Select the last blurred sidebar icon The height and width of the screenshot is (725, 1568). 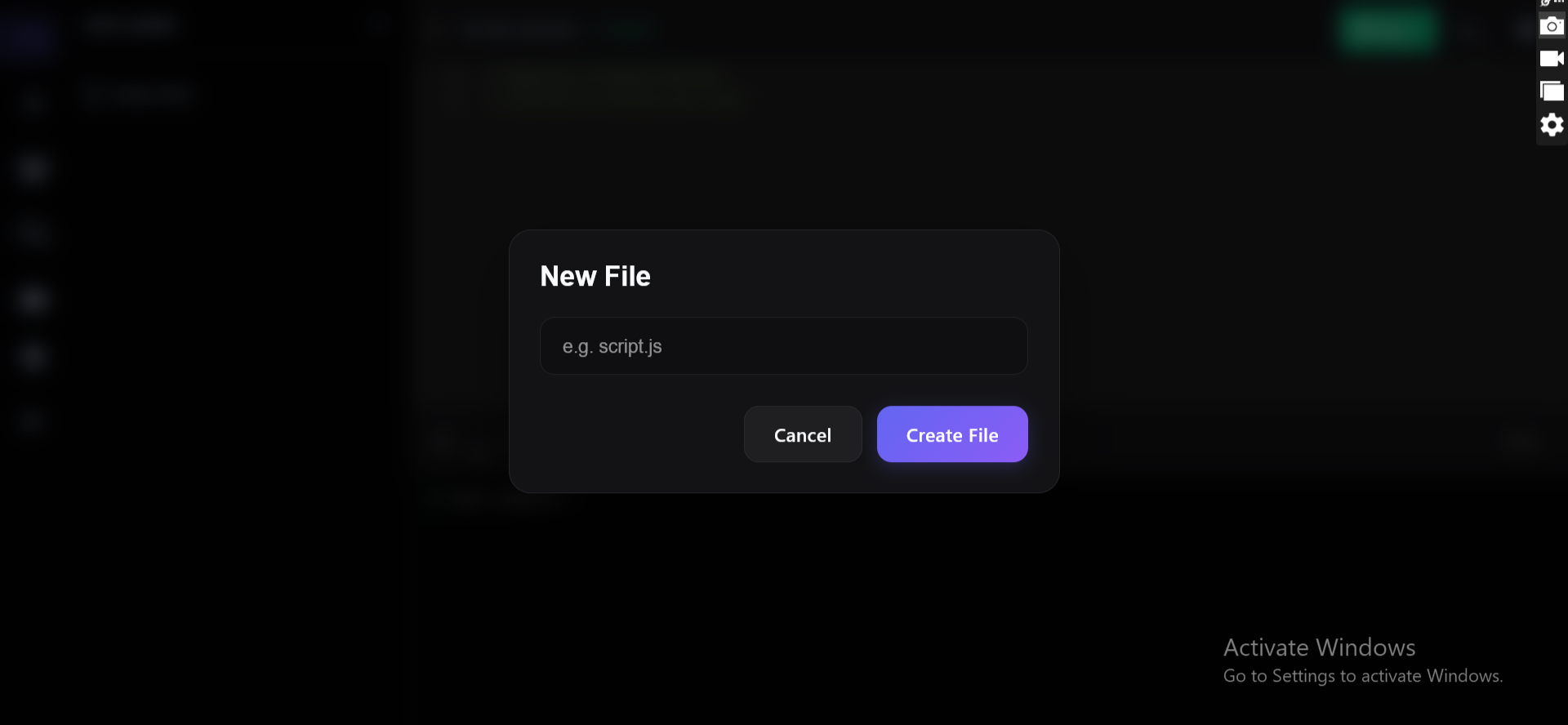(x=31, y=420)
